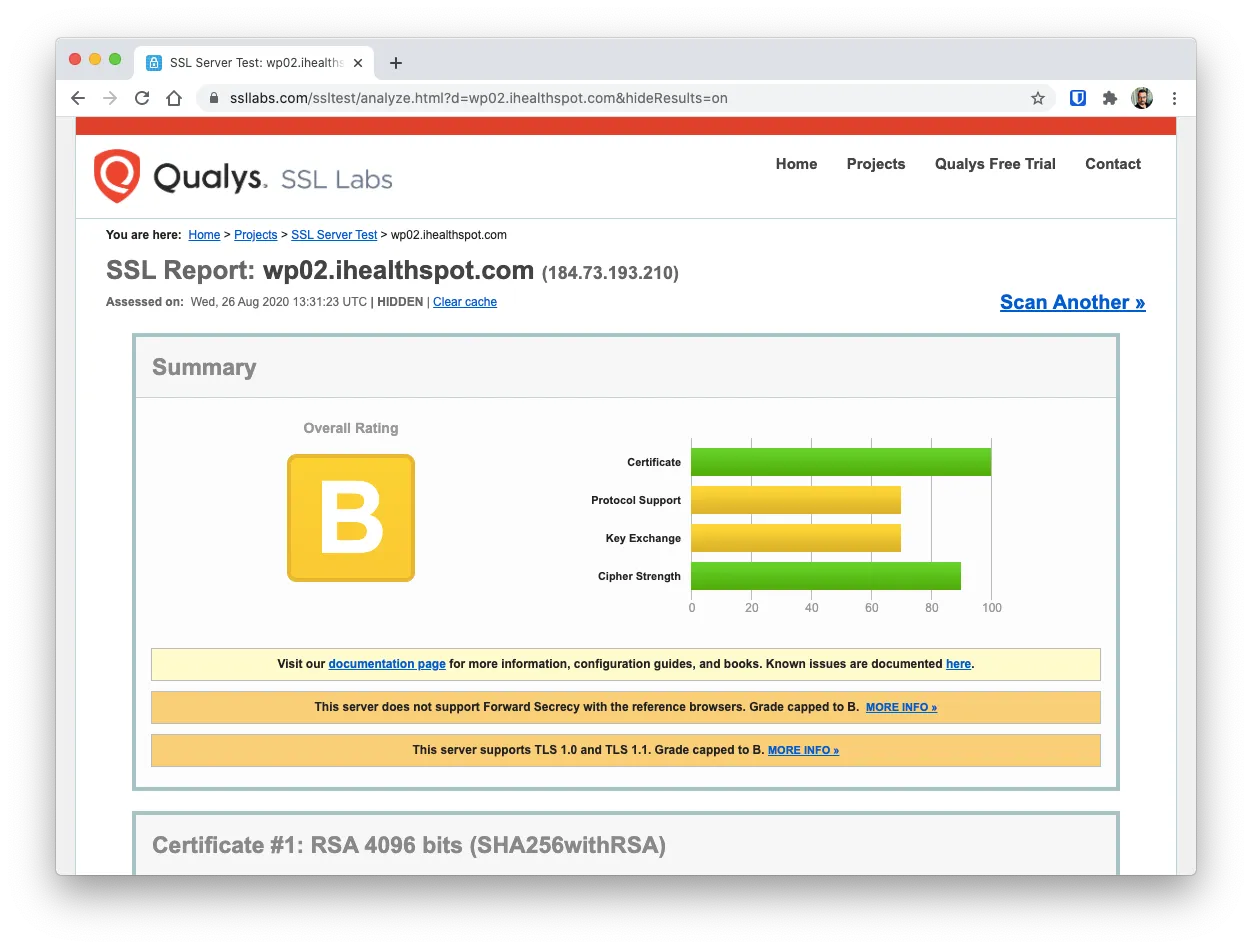Go back with the browser back arrow
The image size is (1252, 949).
tap(78, 98)
